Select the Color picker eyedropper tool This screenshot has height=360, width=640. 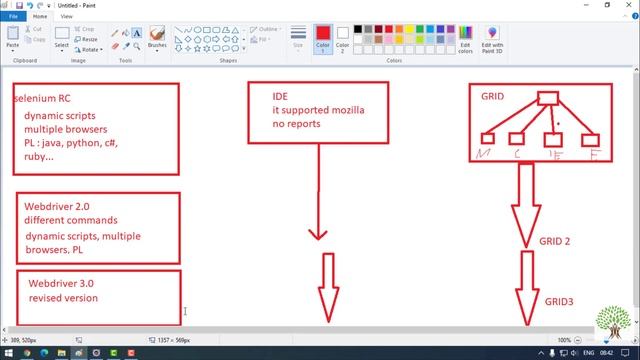[x=126, y=47]
